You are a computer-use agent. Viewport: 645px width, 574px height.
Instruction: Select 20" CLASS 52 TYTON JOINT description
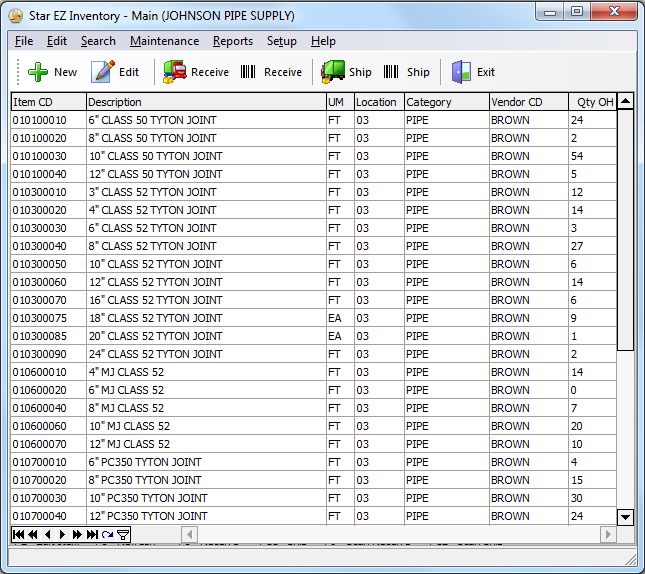155,336
